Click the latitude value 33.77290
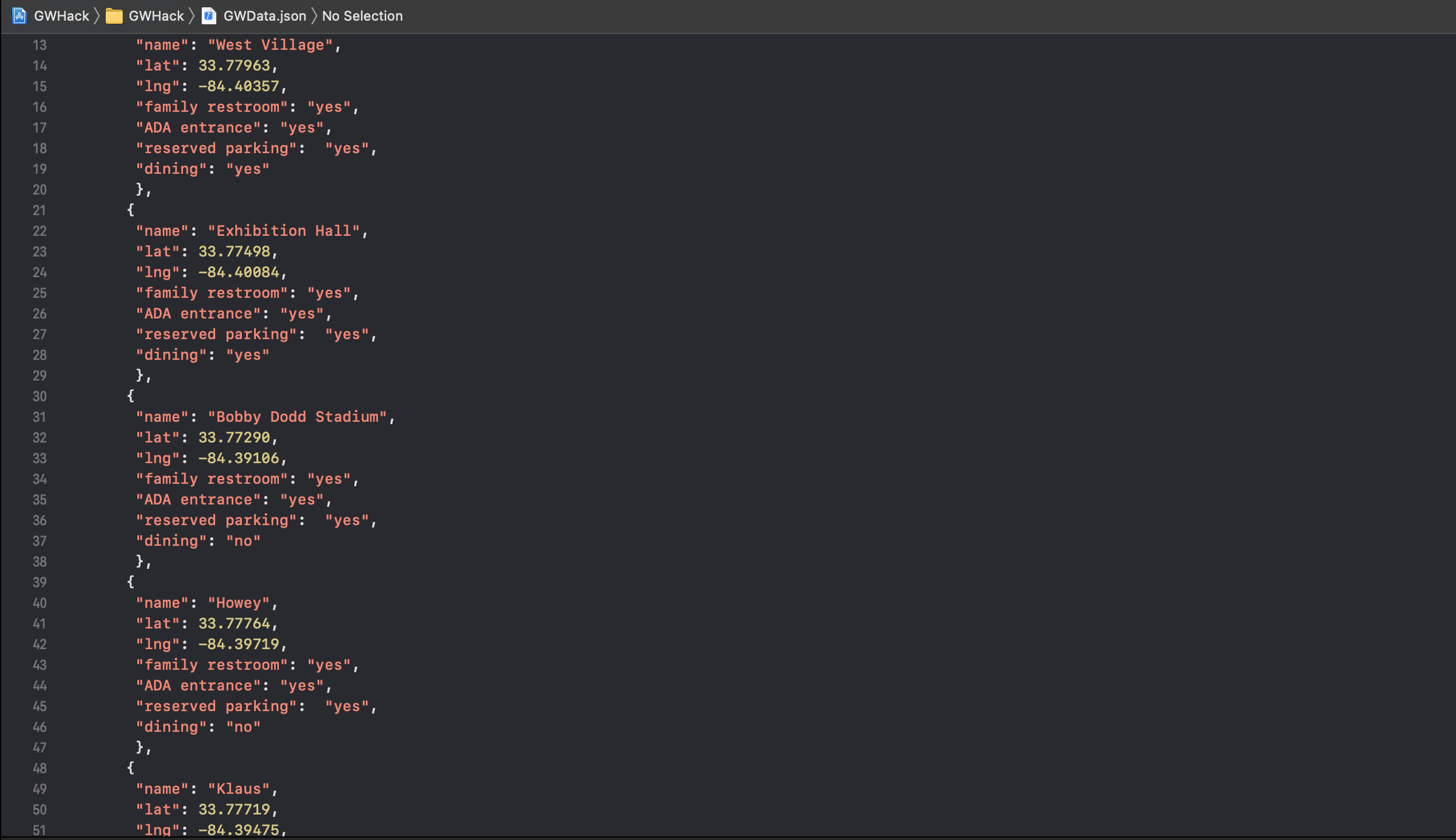This screenshot has width=1456, height=840. (x=234, y=438)
